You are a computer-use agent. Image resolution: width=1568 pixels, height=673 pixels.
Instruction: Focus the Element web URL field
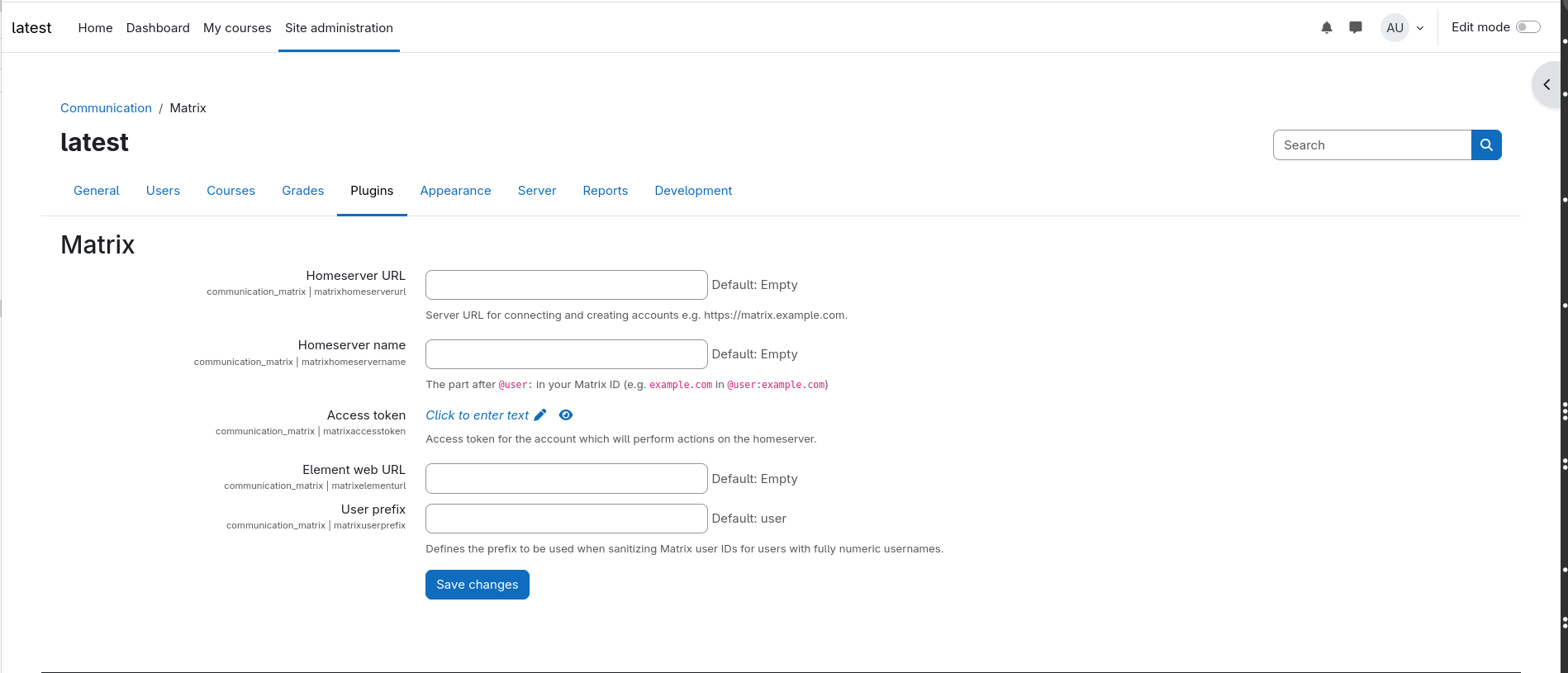click(x=567, y=479)
